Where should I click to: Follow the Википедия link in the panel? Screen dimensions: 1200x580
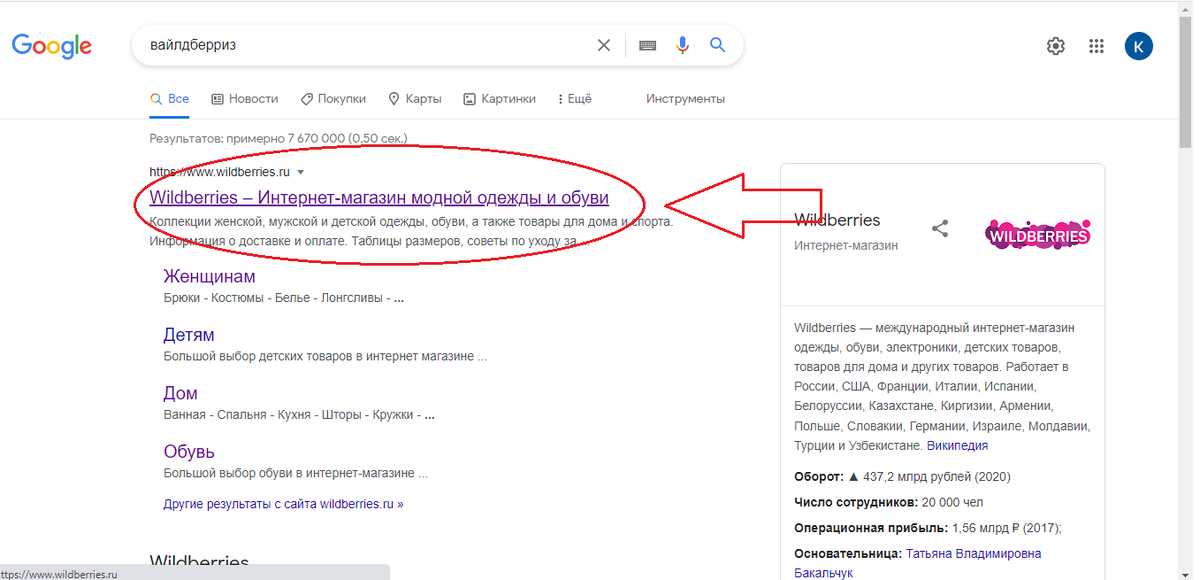coord(956,445)
